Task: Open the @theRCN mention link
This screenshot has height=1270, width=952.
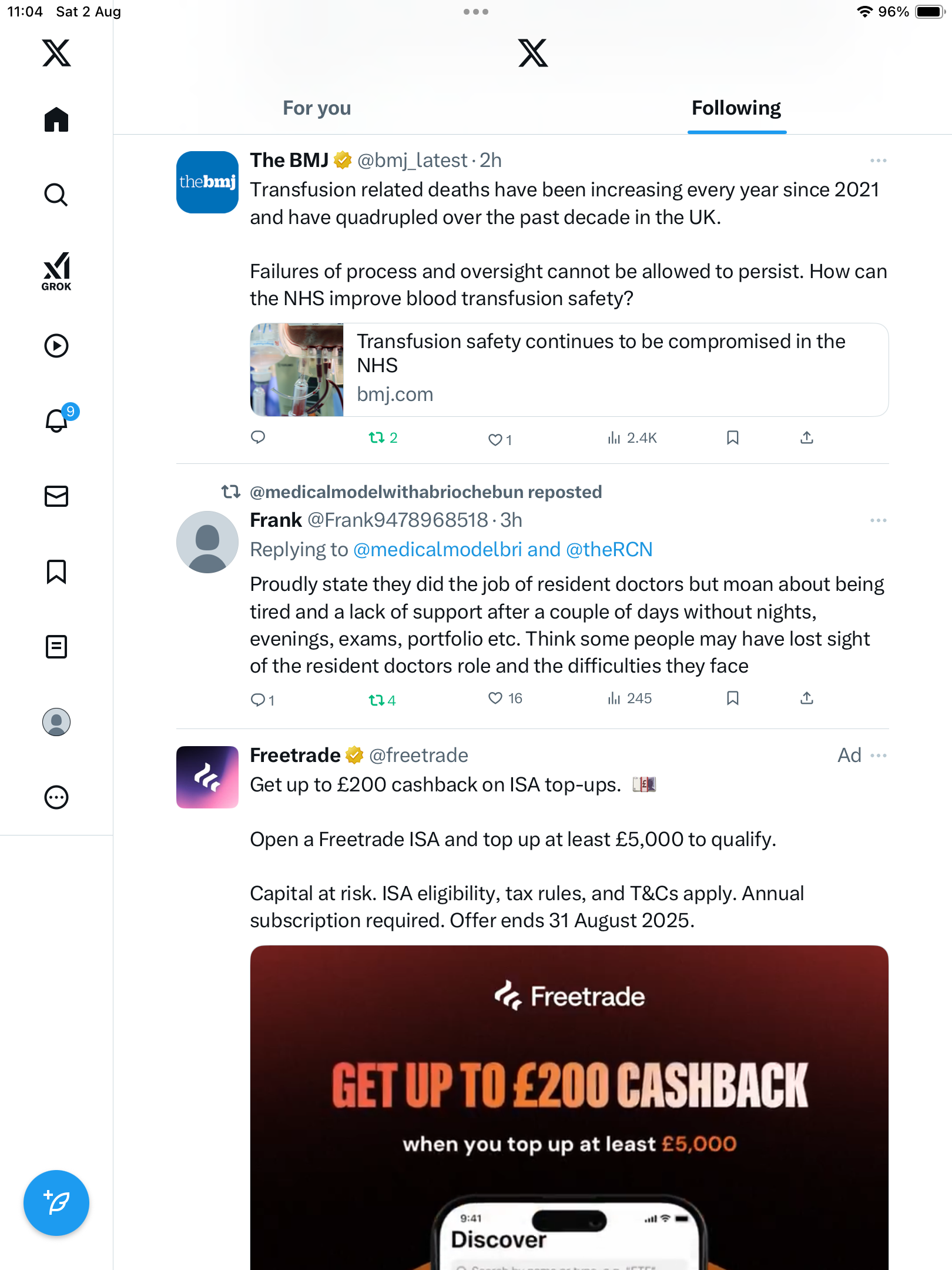Action: click(609, 549)
